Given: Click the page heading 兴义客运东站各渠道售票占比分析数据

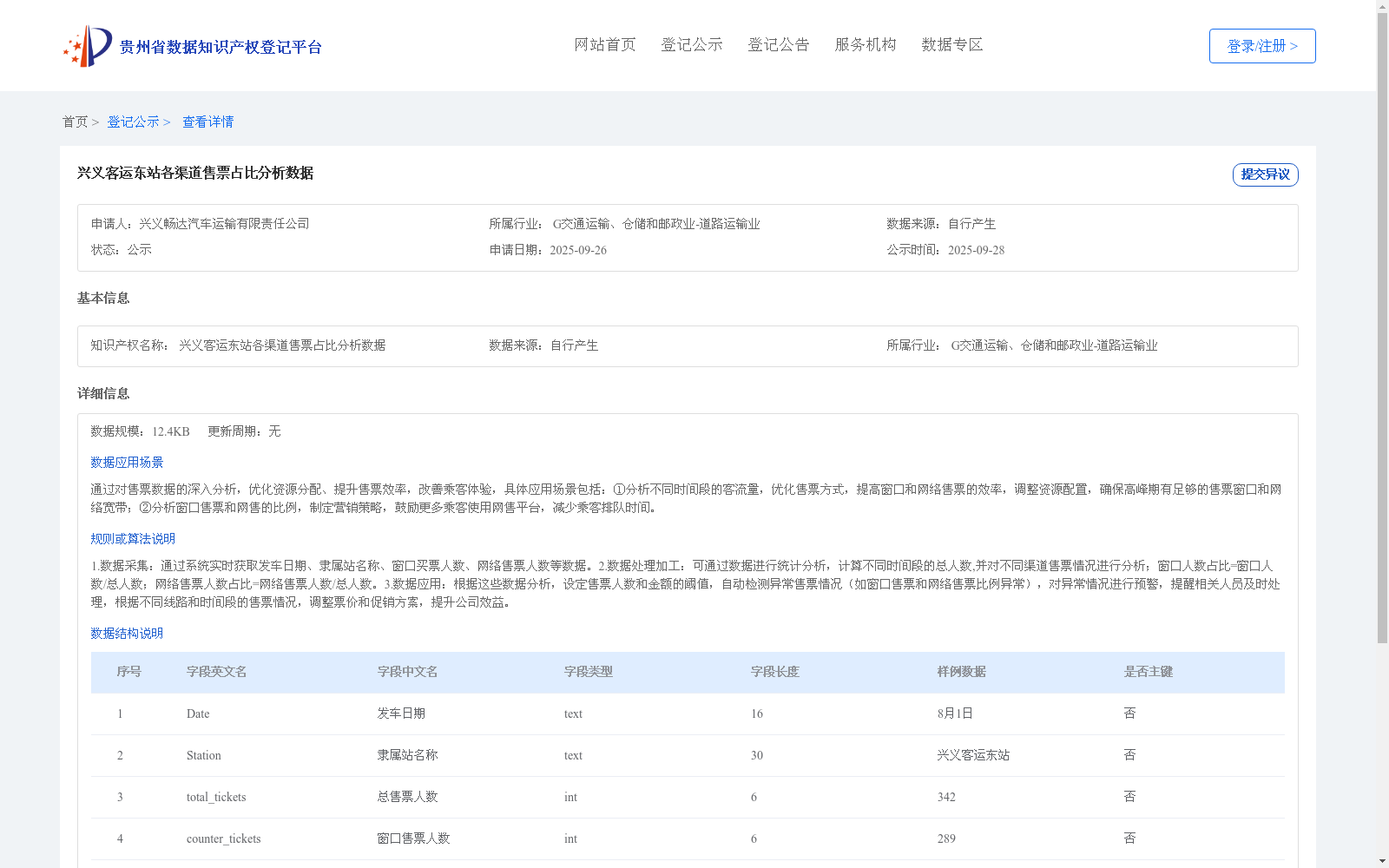Looking at the screenshot, I should coord(195,173).
